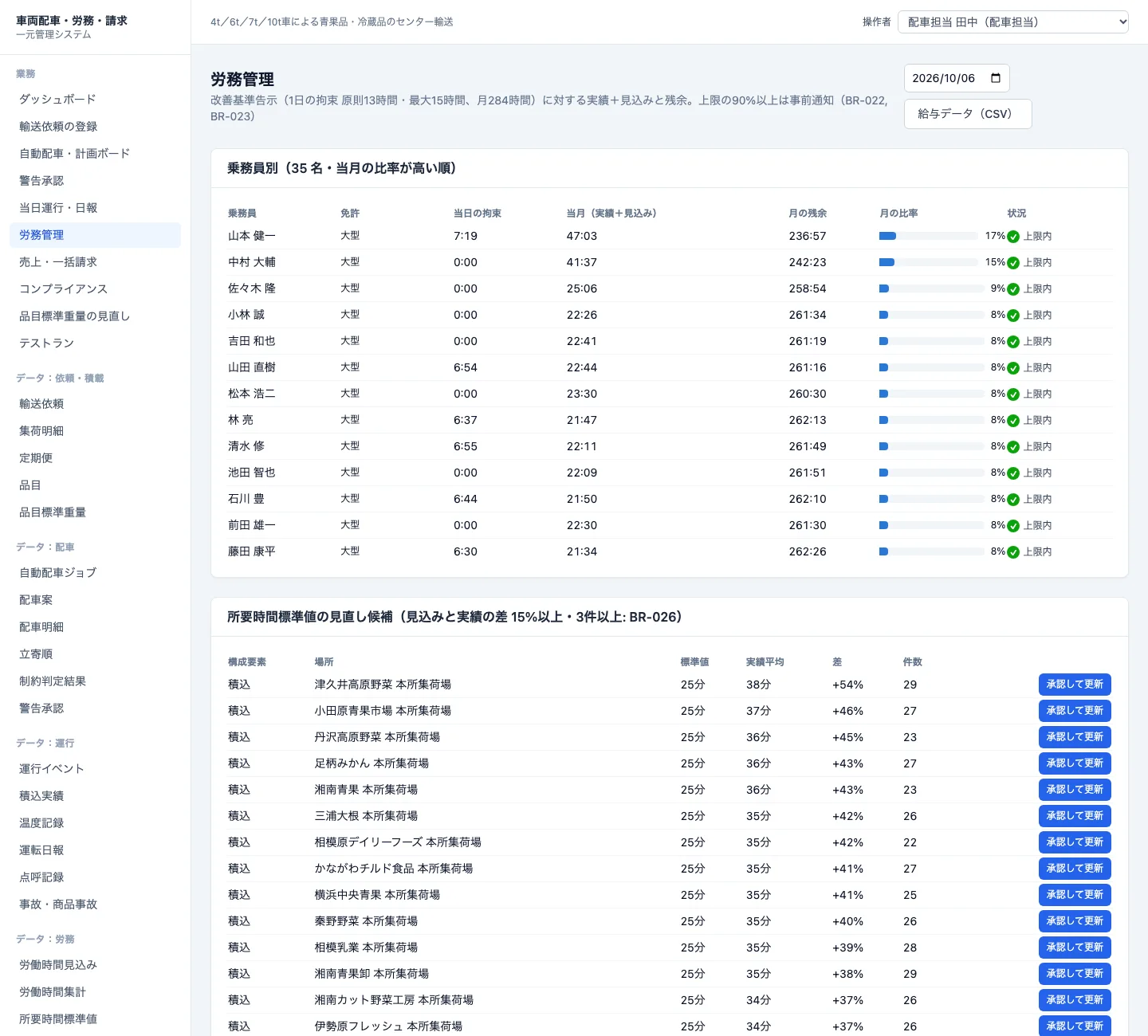Image resolution: width=1148 pixels, height=1036 pixels.
Task: Click the 262:26 remaining hours cell
Action: [808, 551]
